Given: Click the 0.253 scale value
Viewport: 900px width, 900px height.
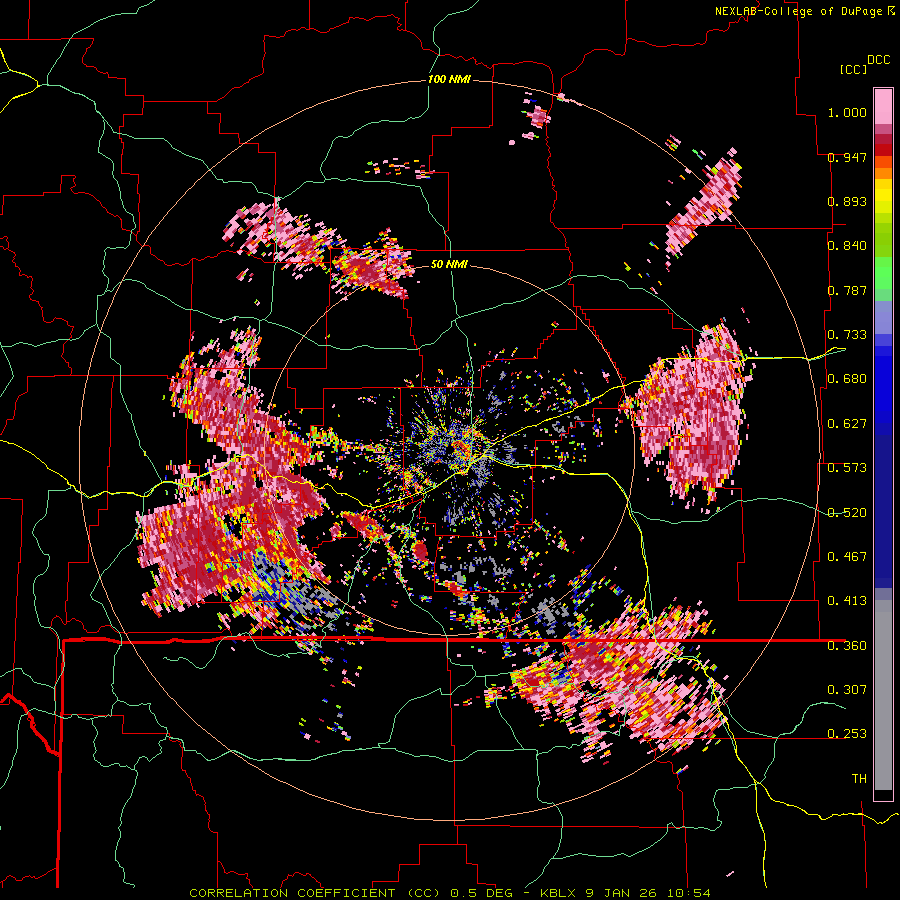Looking at the screenshot, I should [847, 734].
